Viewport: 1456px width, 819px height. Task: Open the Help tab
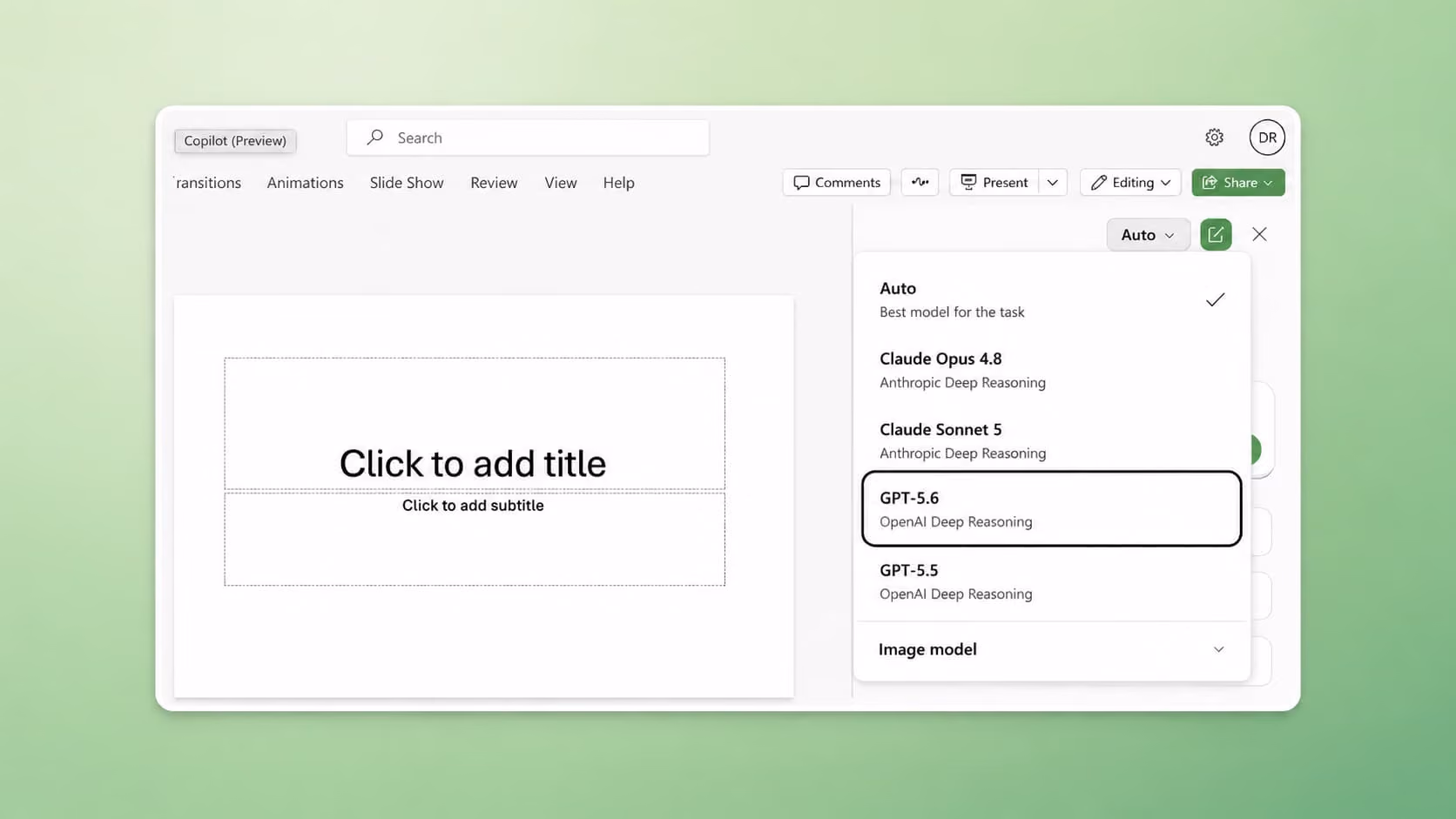pyautogui.click(x=618, y=183)
